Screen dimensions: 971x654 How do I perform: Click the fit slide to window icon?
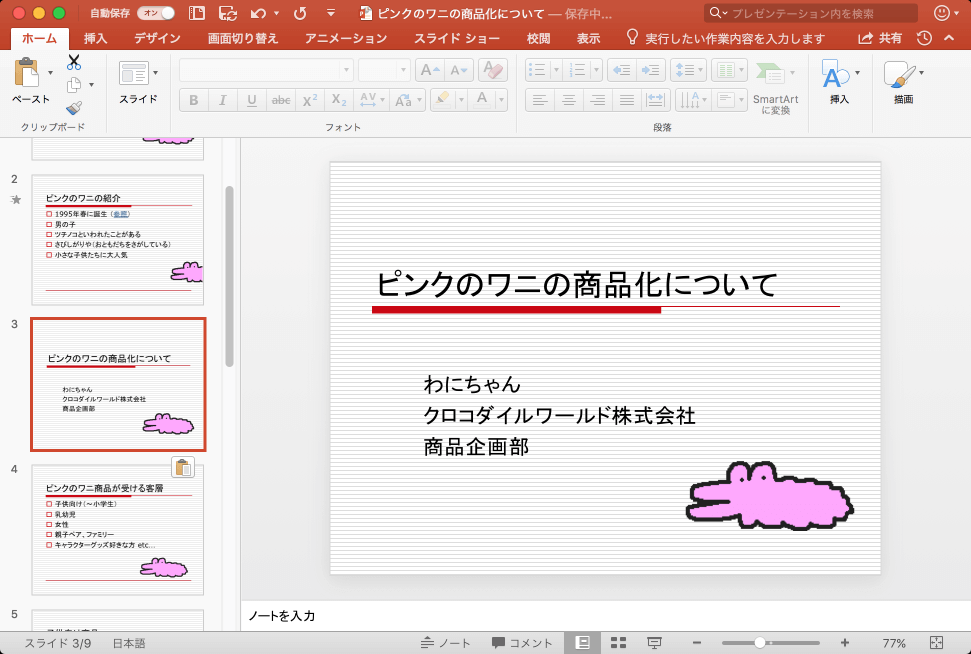click(x=937, y=643)
